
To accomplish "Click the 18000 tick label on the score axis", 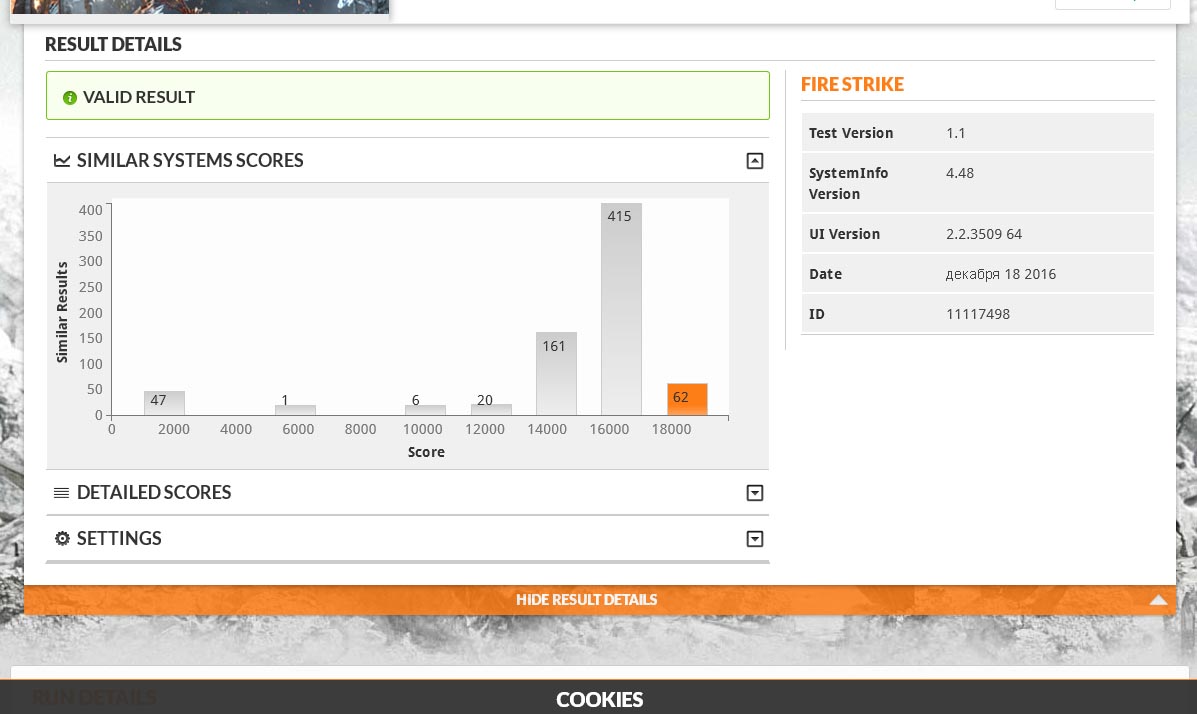I will coord(671,429).
